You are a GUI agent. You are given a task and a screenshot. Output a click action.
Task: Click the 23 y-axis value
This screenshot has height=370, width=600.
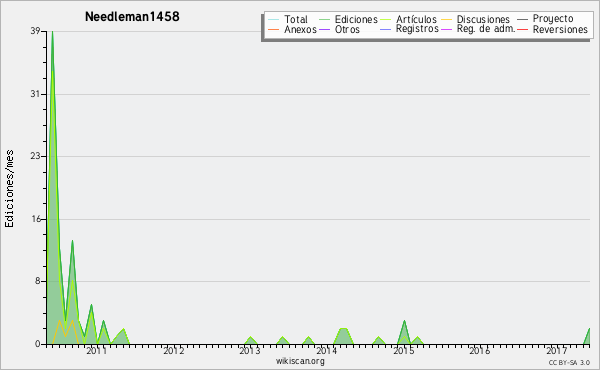coord(36,156)
